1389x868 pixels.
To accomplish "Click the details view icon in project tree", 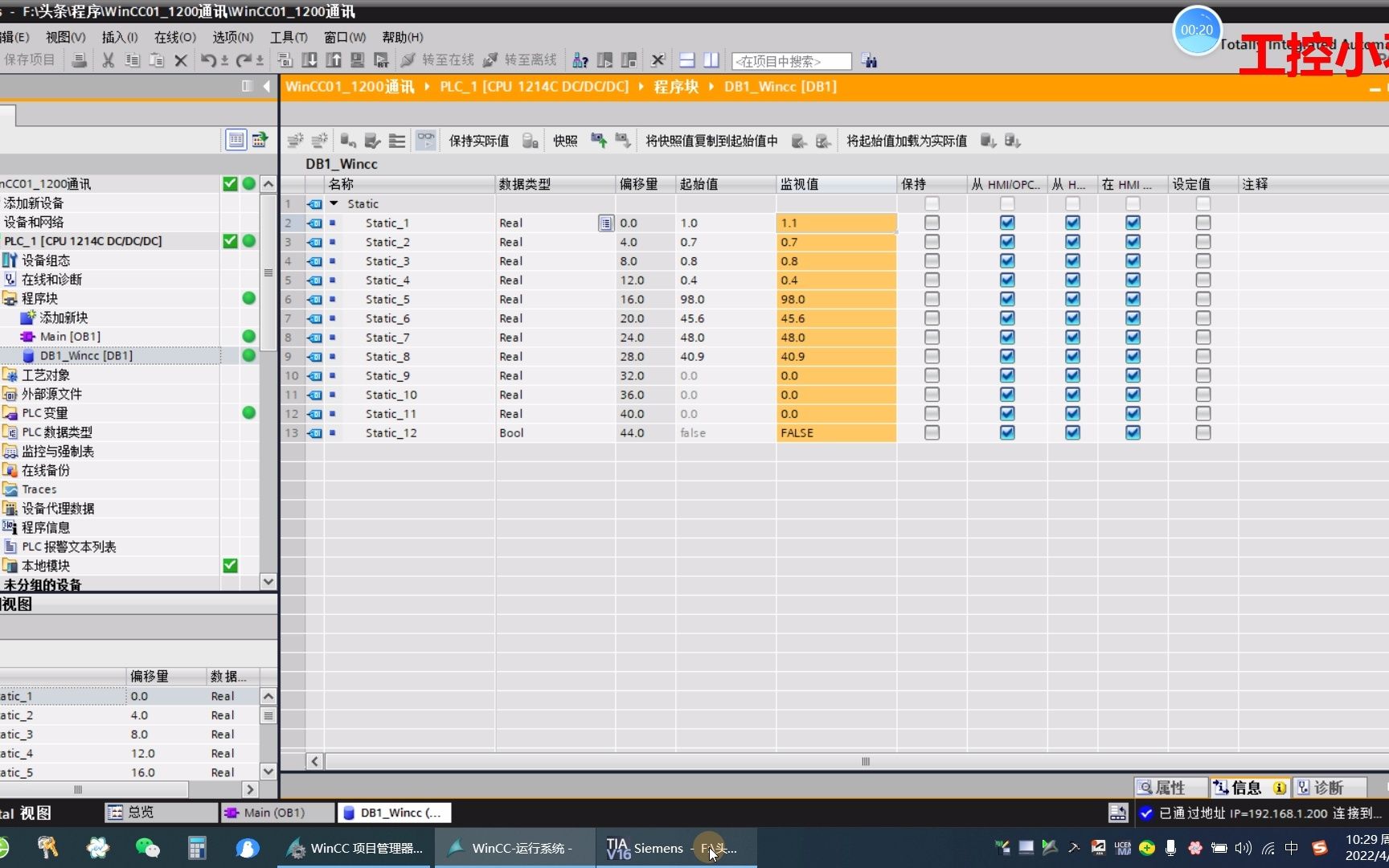I will [236, 140].
